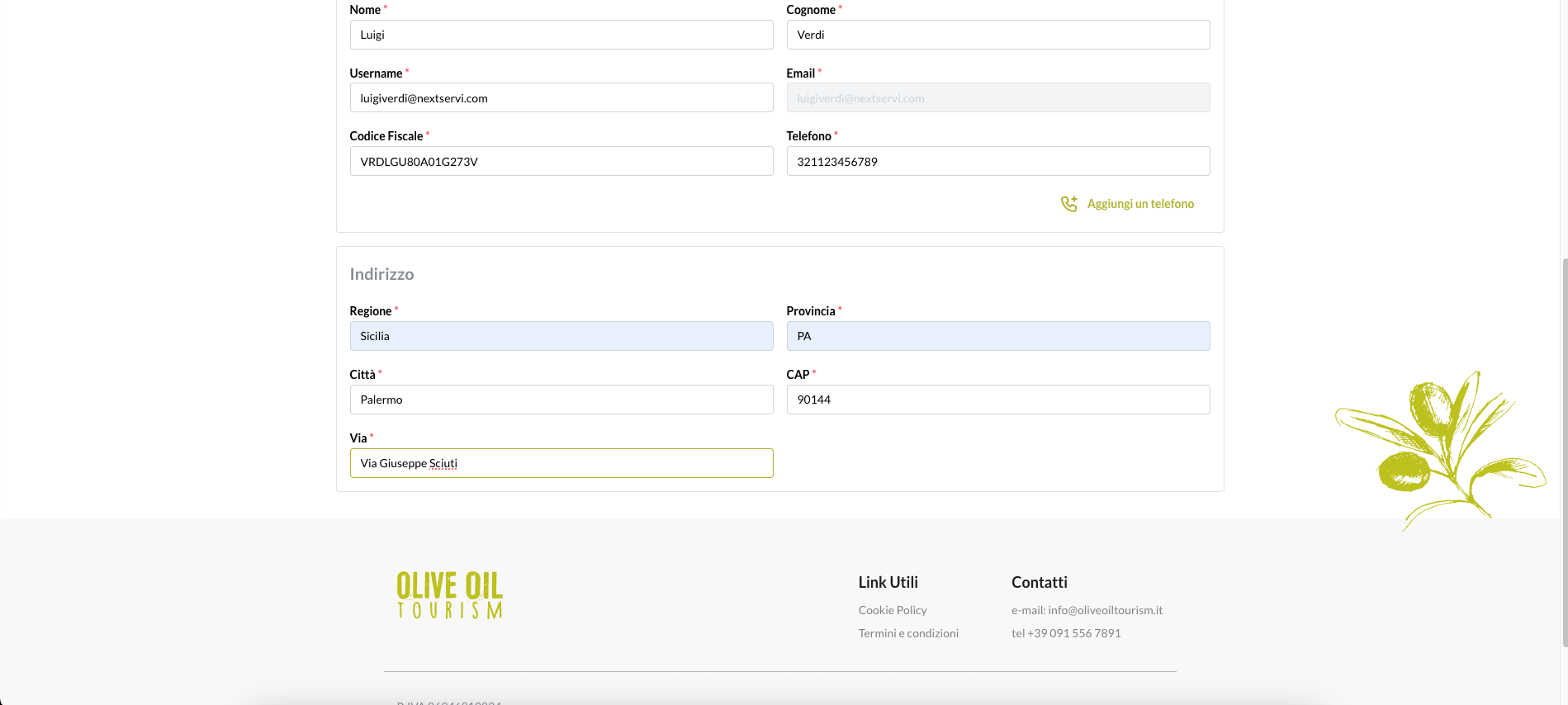Click the info@oliveoiltourism.it email contact
1568x705 pixels.
point(1087,610)
